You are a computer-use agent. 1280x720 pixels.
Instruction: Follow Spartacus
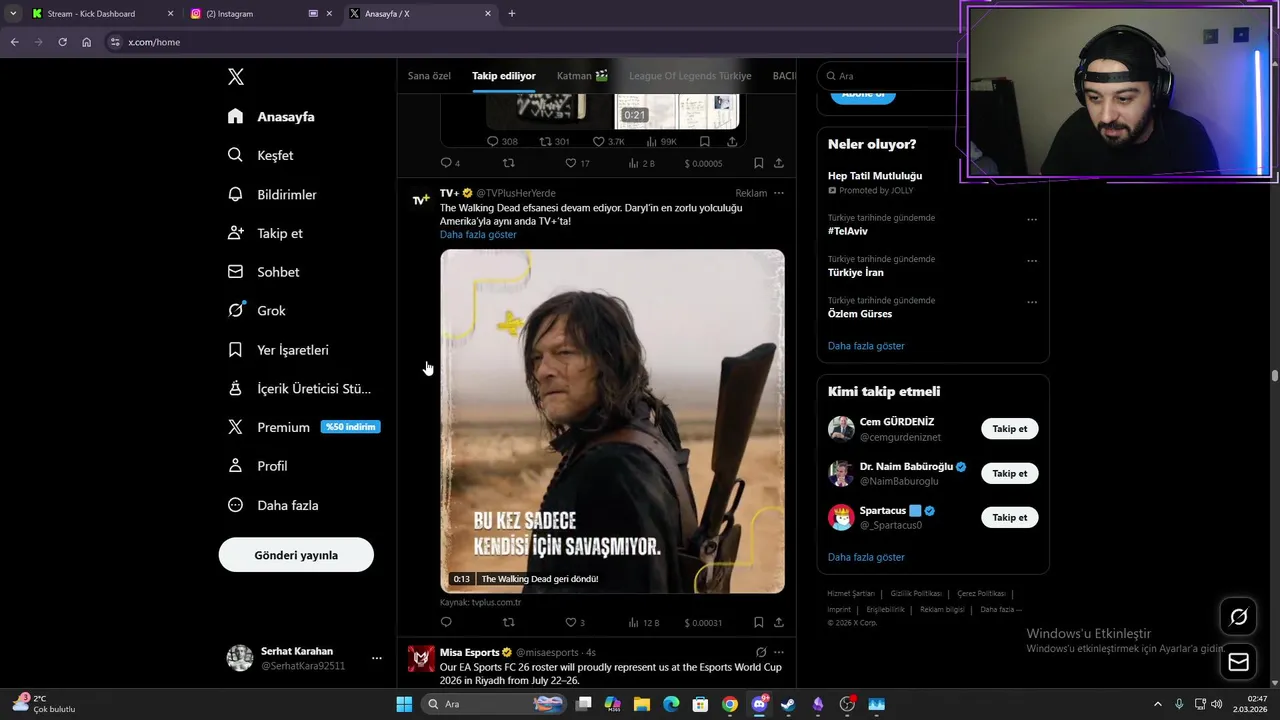[1009, 517]
